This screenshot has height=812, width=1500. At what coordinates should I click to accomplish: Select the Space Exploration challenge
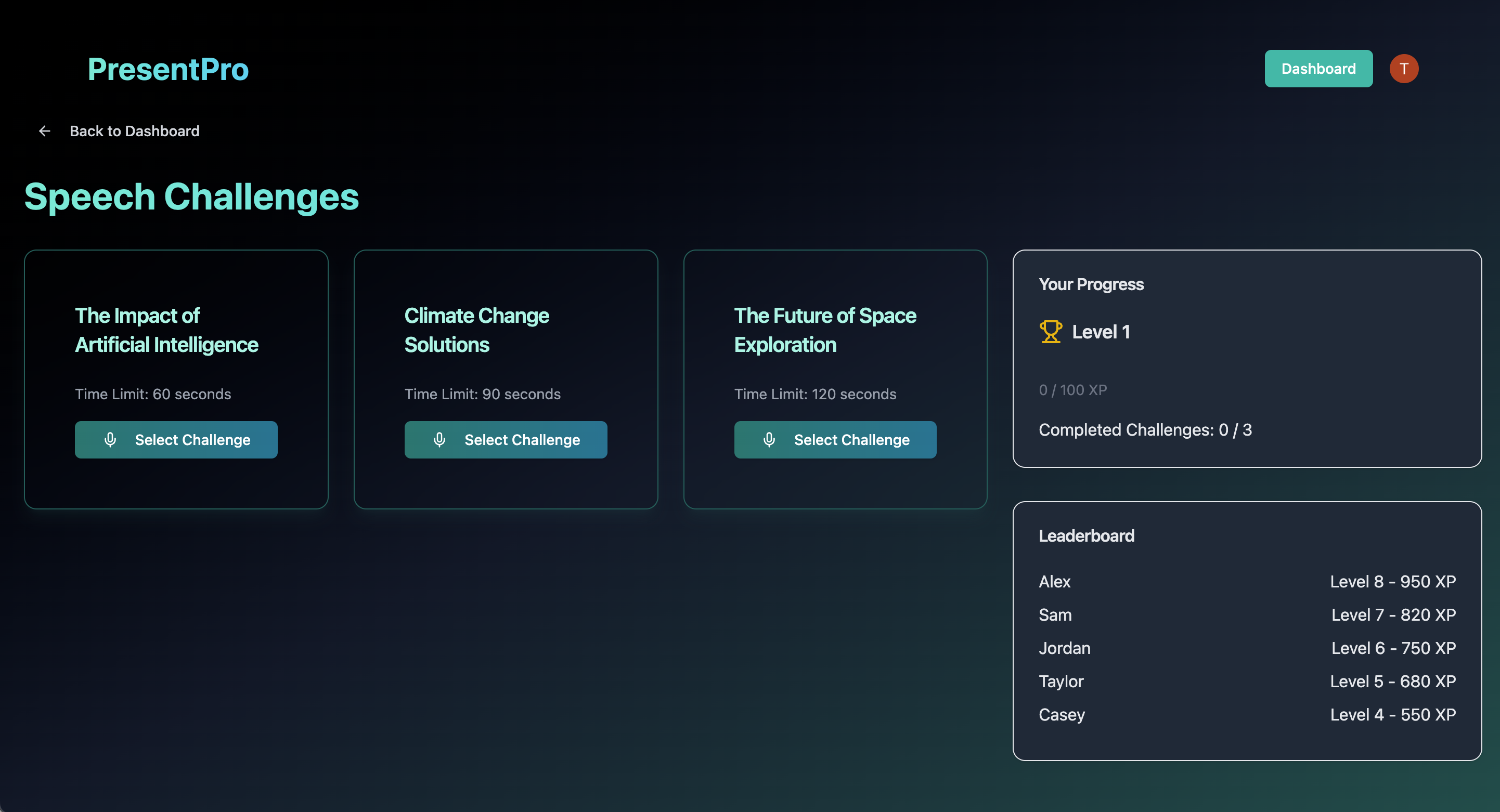pyautogui.click(x=835, y=439)
